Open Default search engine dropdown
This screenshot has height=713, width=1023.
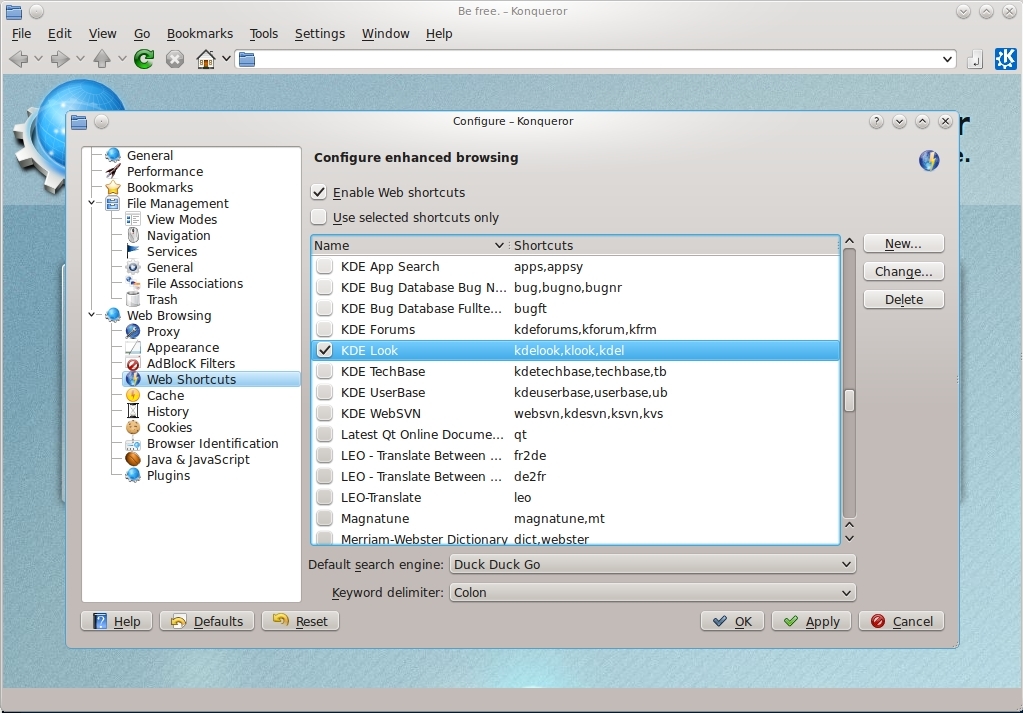coord(652,564)
